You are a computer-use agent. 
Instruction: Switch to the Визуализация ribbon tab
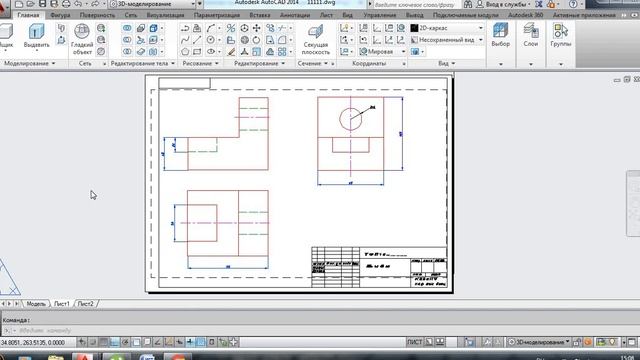tap(165, 15)
